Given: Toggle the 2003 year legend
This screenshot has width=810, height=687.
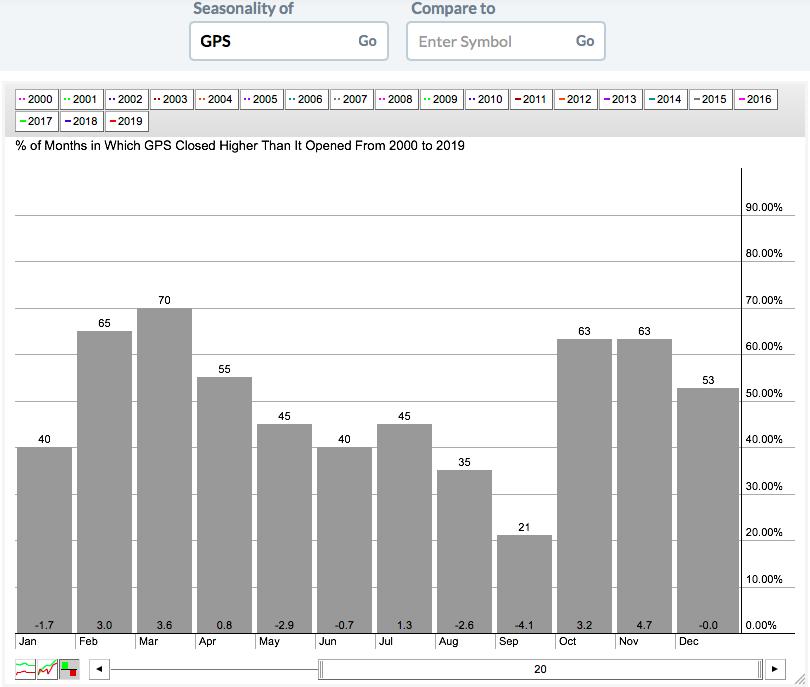Looking at the screenshot, I should (171, 99).
